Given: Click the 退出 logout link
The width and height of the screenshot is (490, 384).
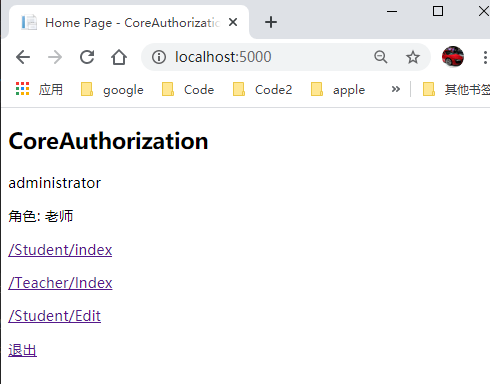Looking at the screenshot, I should (x=22, y=350).
